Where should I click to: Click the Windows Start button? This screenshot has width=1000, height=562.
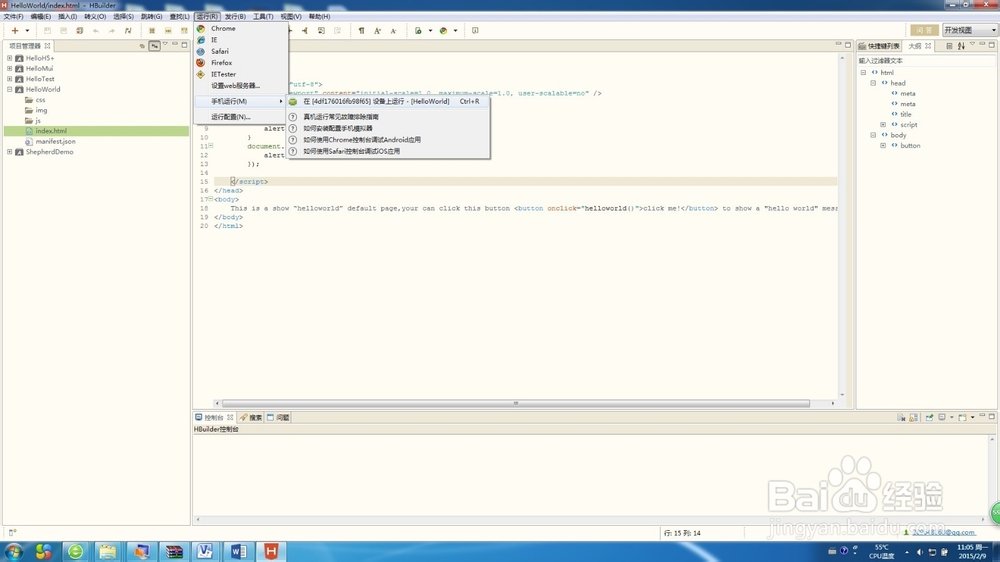[x=14, y=551]
